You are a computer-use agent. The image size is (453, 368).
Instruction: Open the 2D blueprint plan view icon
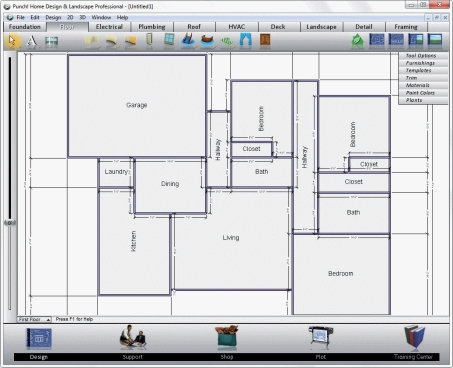pyautogui.click(x=377, y=40)
